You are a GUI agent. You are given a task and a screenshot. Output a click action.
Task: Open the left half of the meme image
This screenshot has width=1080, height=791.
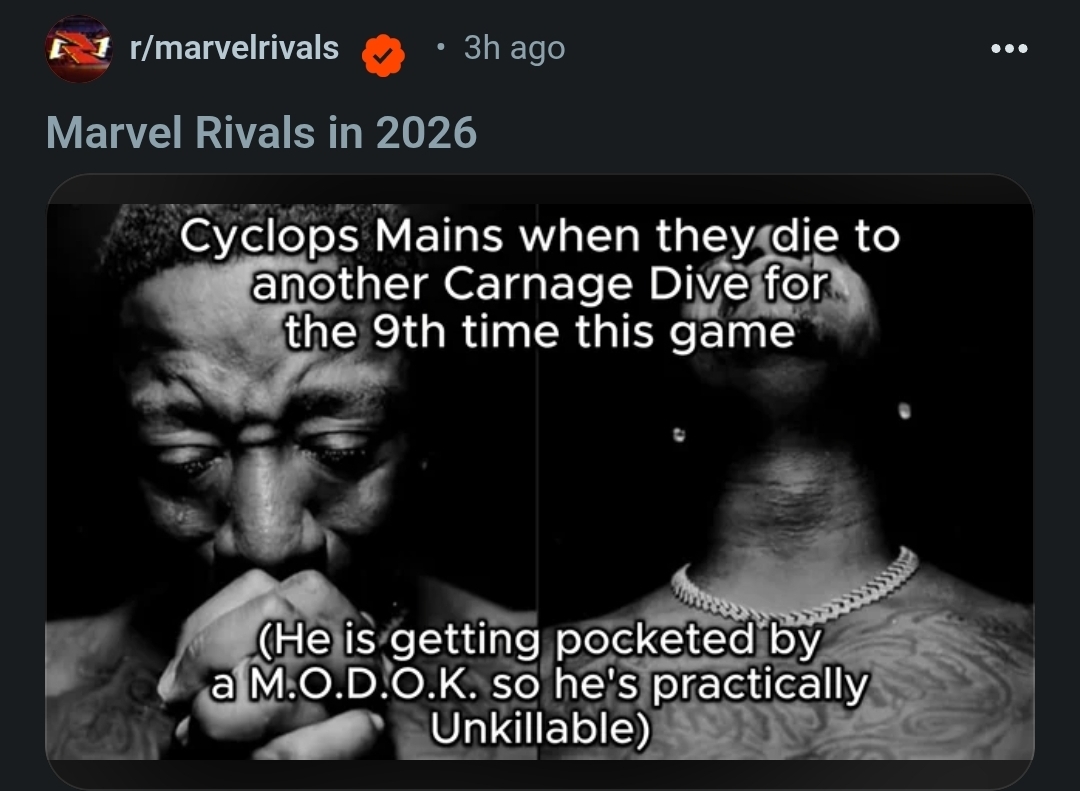[291, 482]
